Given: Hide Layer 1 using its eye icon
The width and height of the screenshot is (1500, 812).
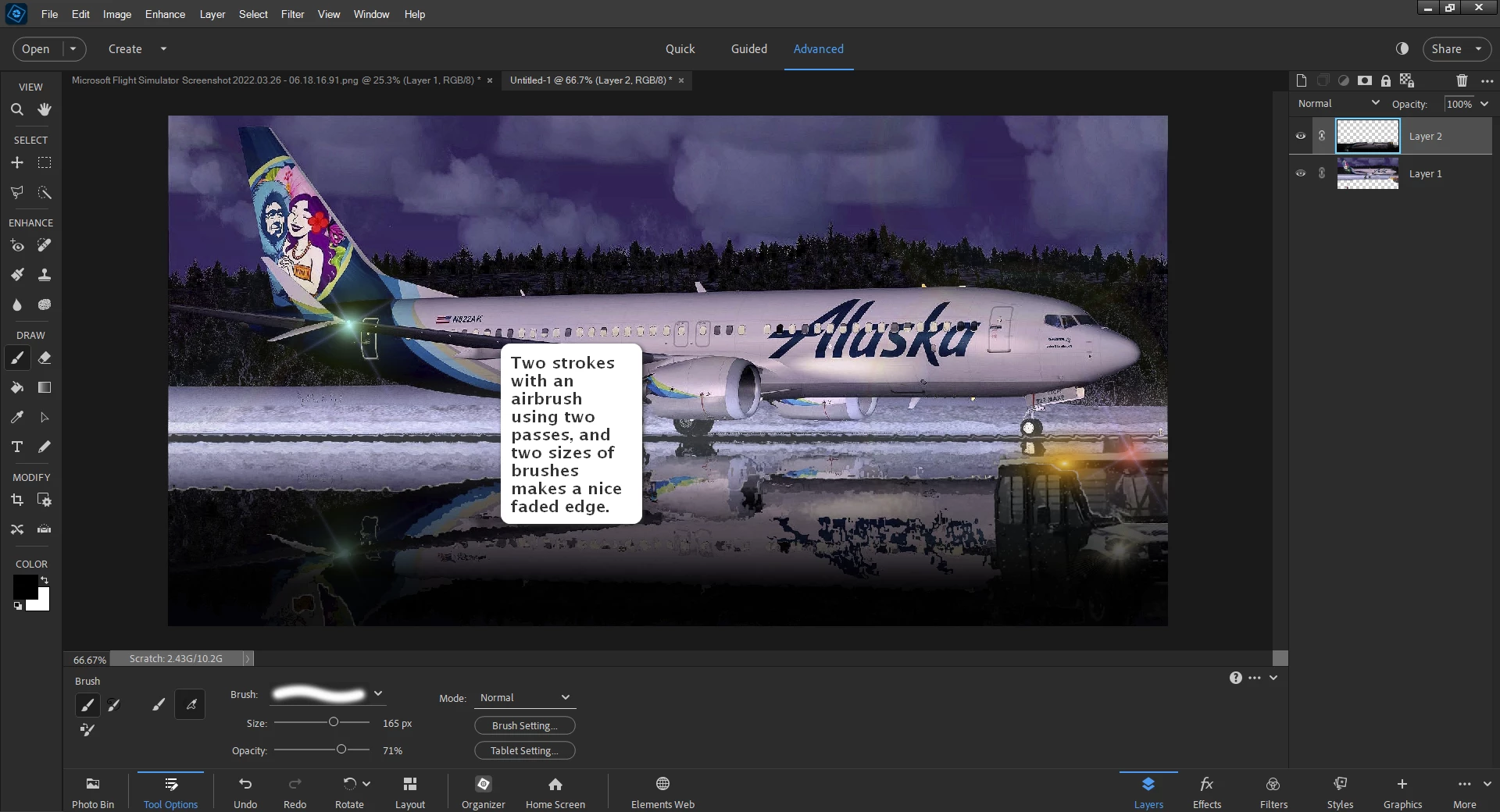Looking at the screenshot, I should click(x=1301, y=173).
